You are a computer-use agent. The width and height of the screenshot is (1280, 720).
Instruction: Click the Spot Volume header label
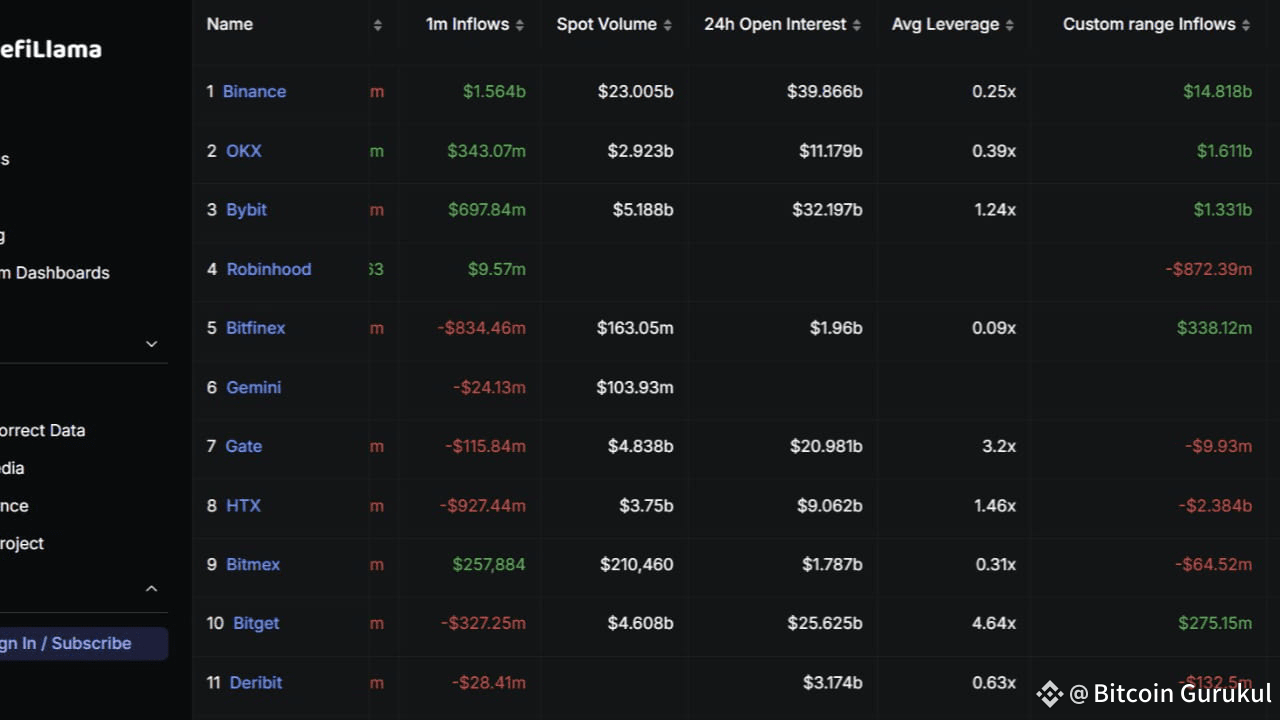(607, 24)
